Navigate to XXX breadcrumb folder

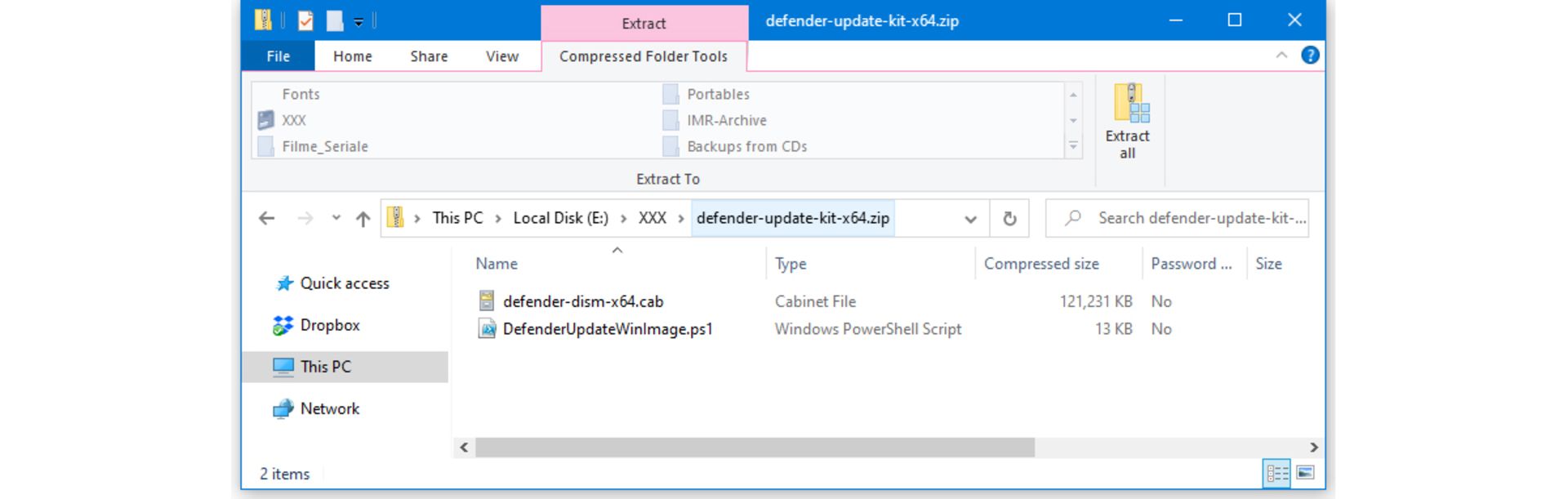click(652, 218)
